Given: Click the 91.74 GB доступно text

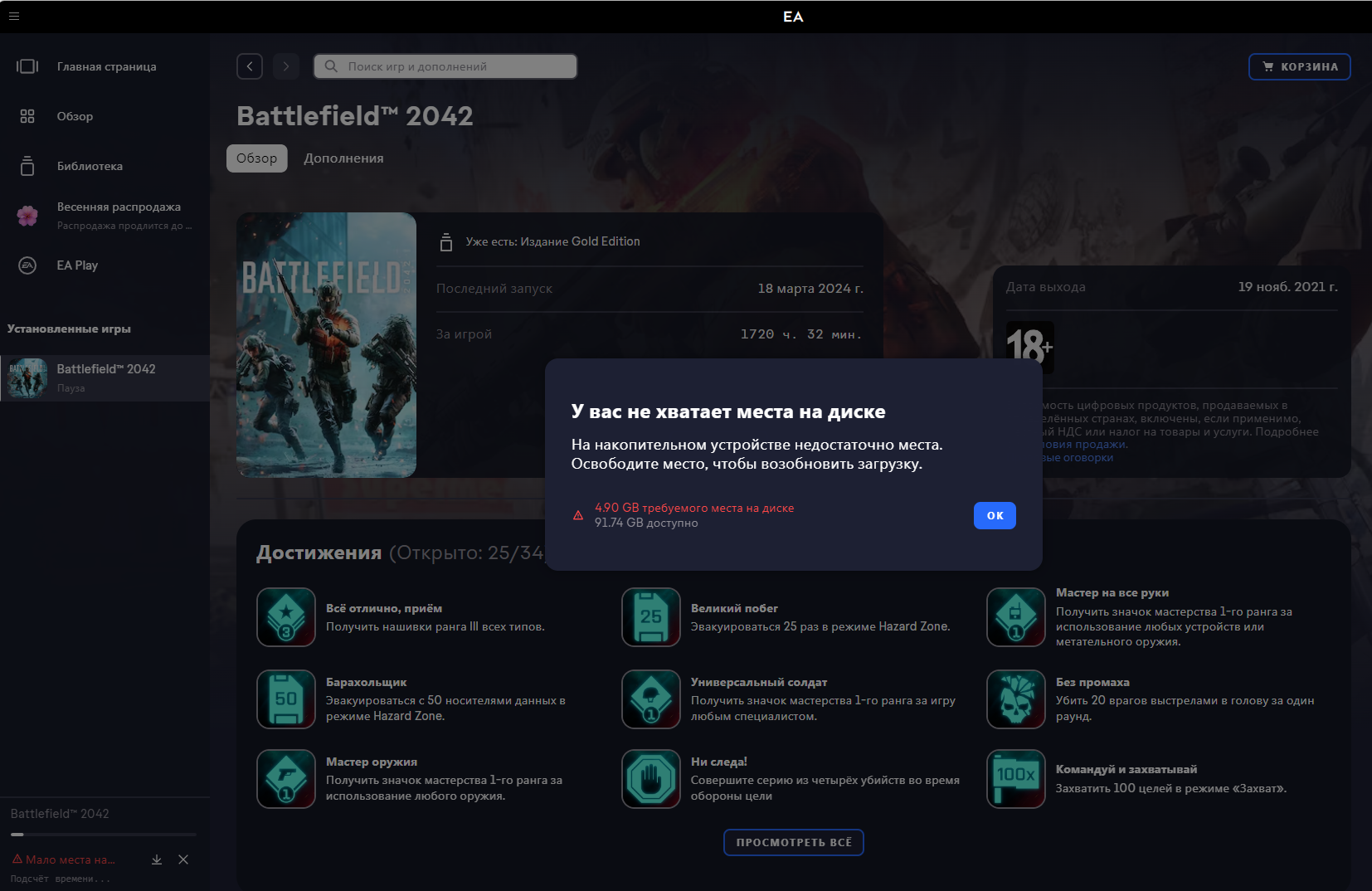Looking at the screenshot, I should (646, 523).
